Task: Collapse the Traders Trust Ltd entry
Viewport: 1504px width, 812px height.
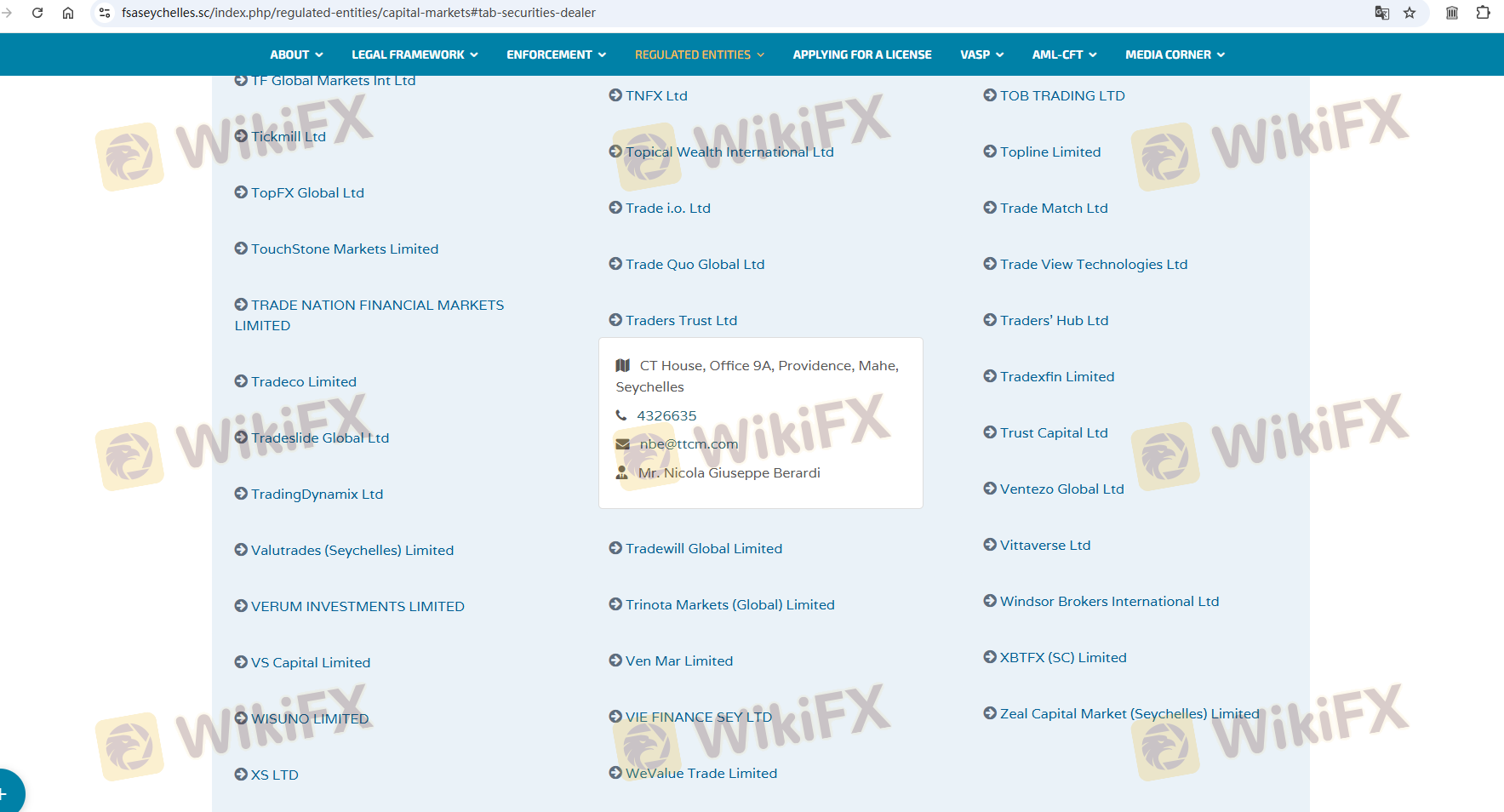Action: click(681, 320)
